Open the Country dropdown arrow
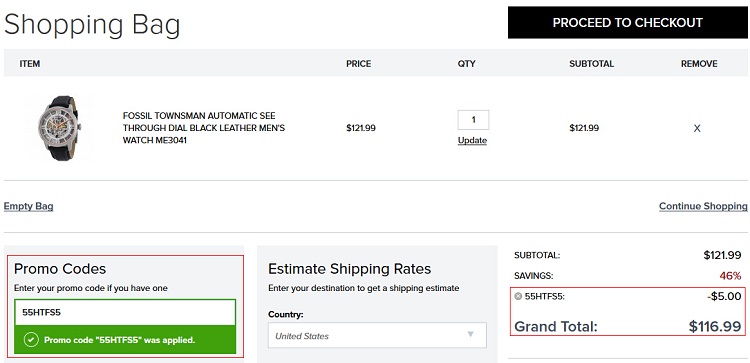The width and height of the screenshot is (750, 363). point(471,334)
